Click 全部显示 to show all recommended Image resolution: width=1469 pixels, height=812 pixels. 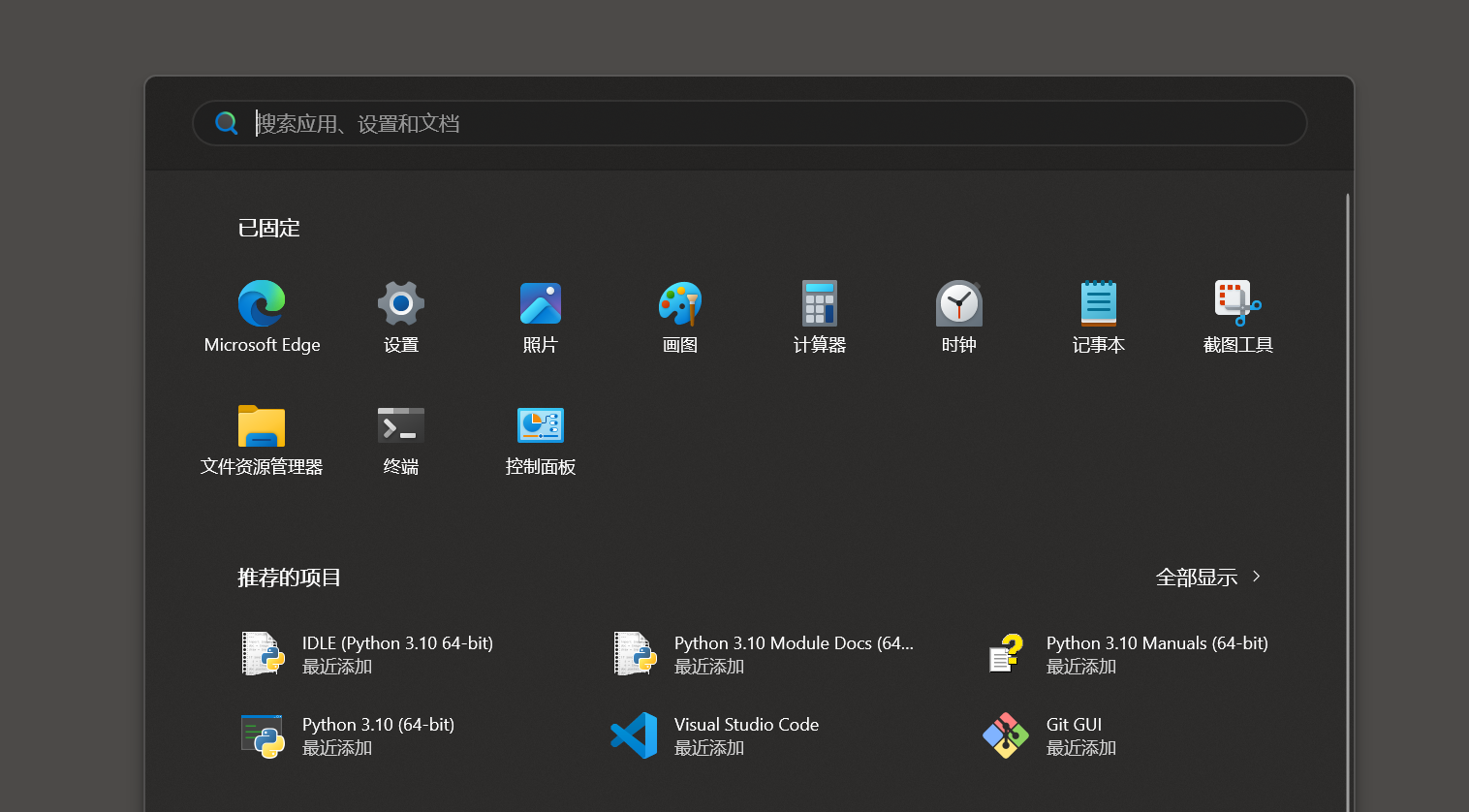(1208, 578)
